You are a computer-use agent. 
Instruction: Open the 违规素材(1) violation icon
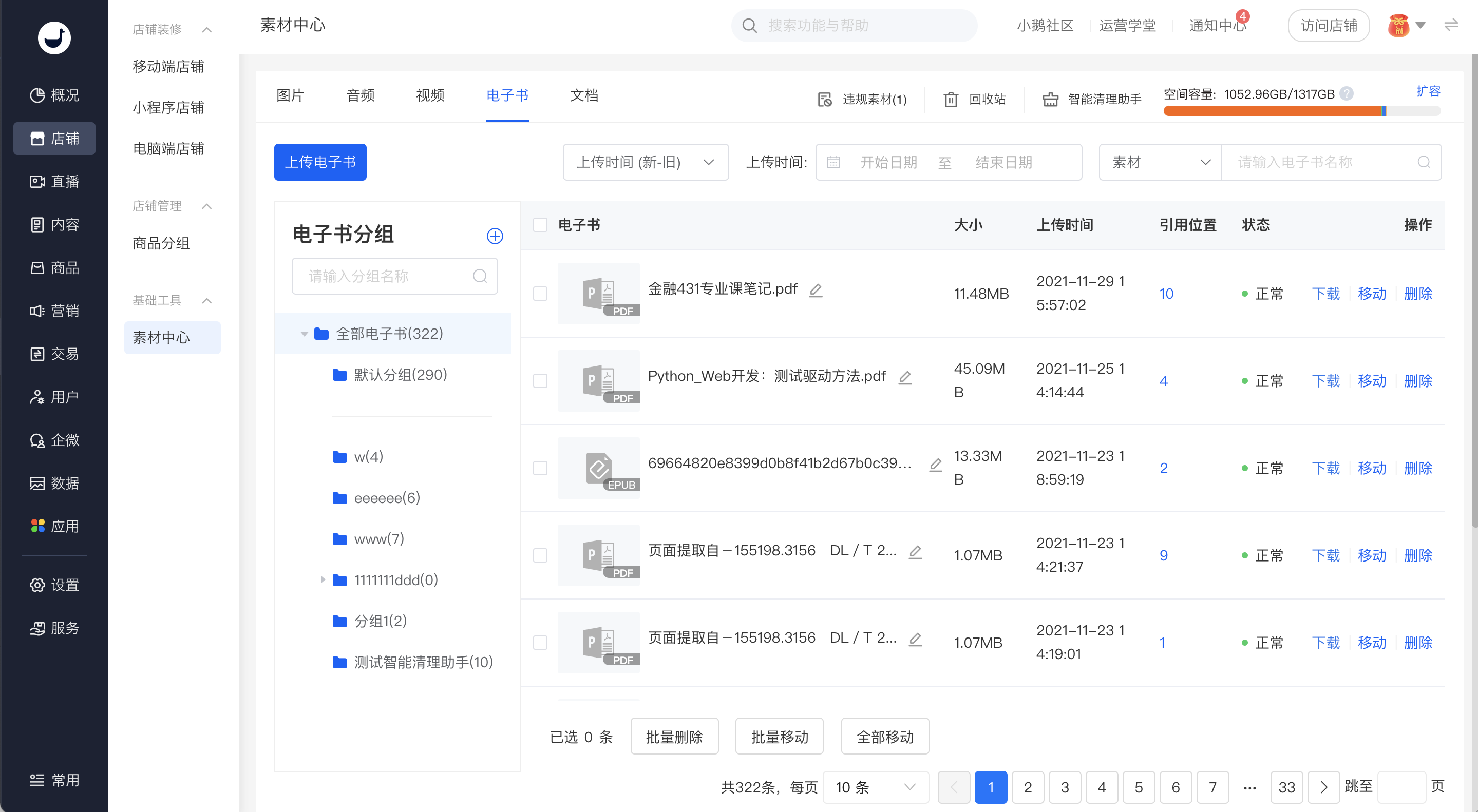pos(824,99)
